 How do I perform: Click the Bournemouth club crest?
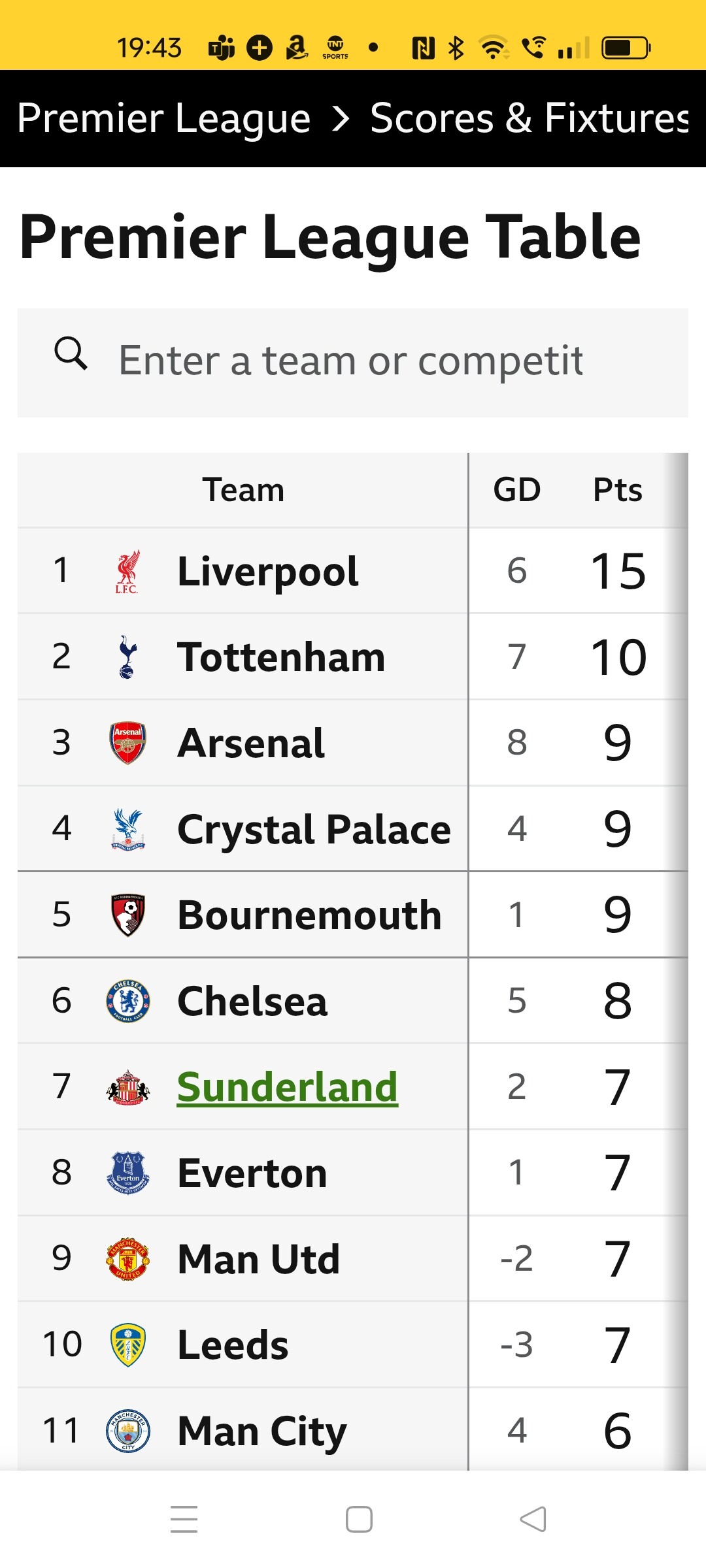[127, 915]
